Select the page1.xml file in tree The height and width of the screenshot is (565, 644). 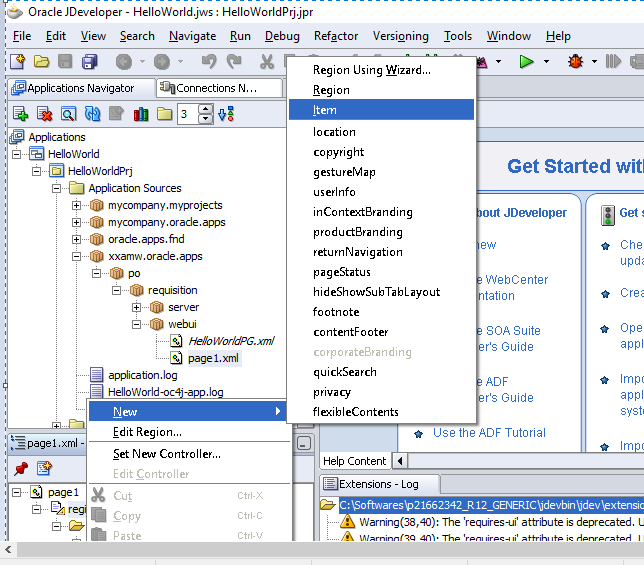coord(213,358)
